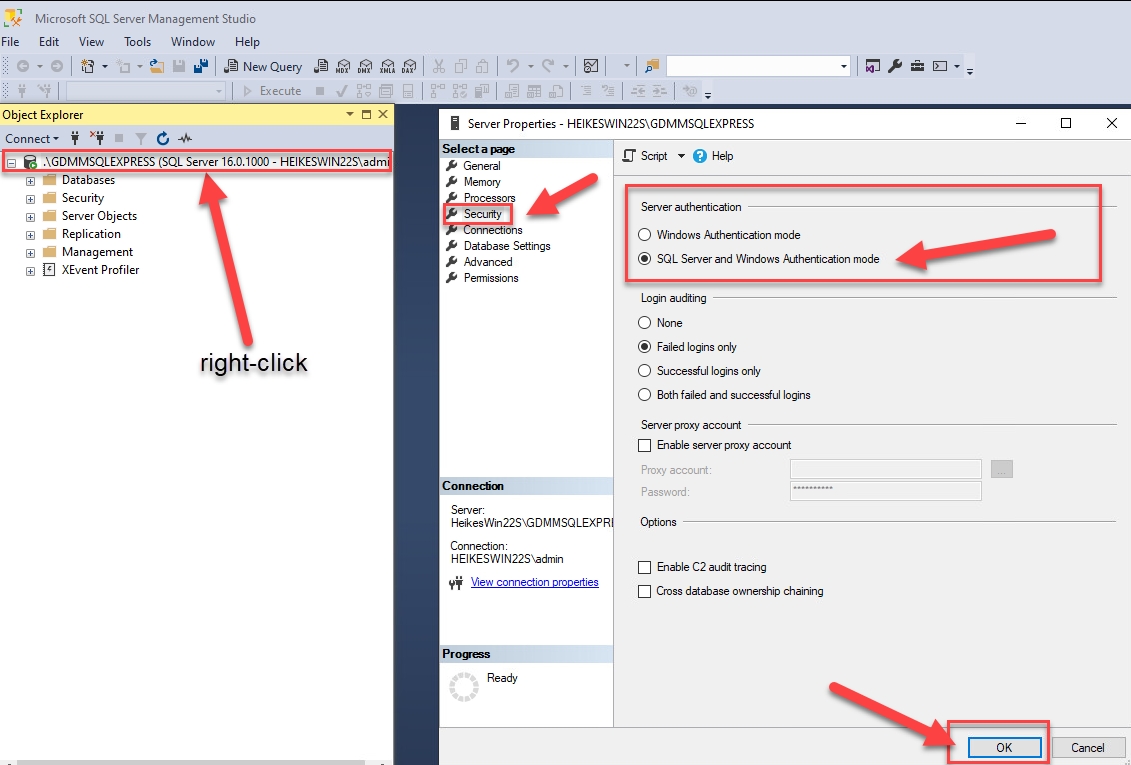Click the Script icon in Server Properties
1131x765 pixels.
pos(646,156)
